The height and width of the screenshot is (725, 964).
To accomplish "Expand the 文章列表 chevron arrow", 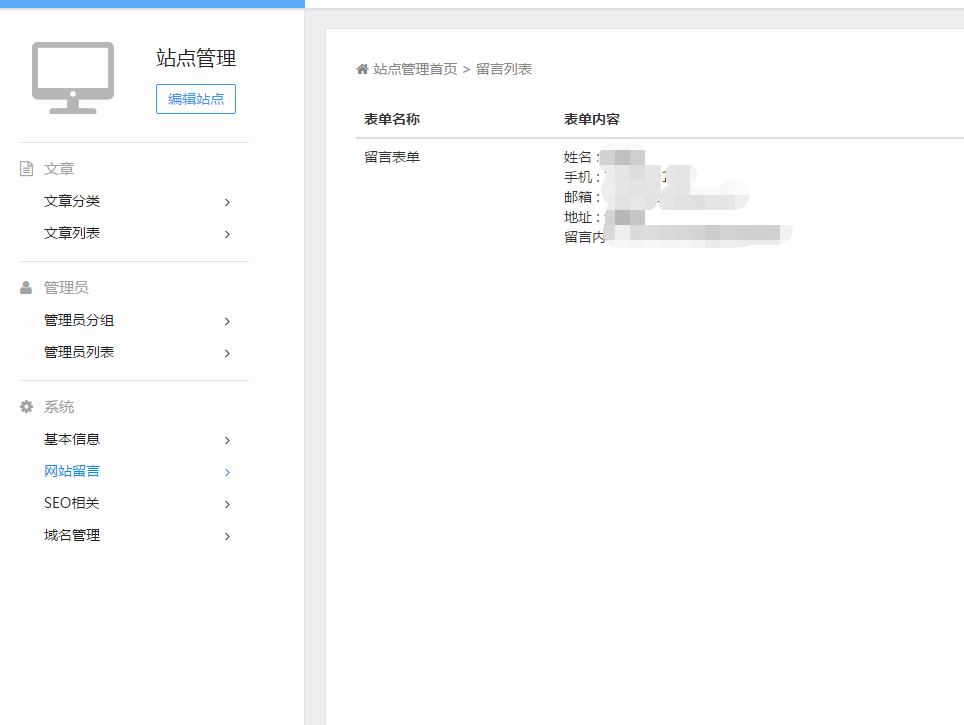I will [x=227, y=234].
